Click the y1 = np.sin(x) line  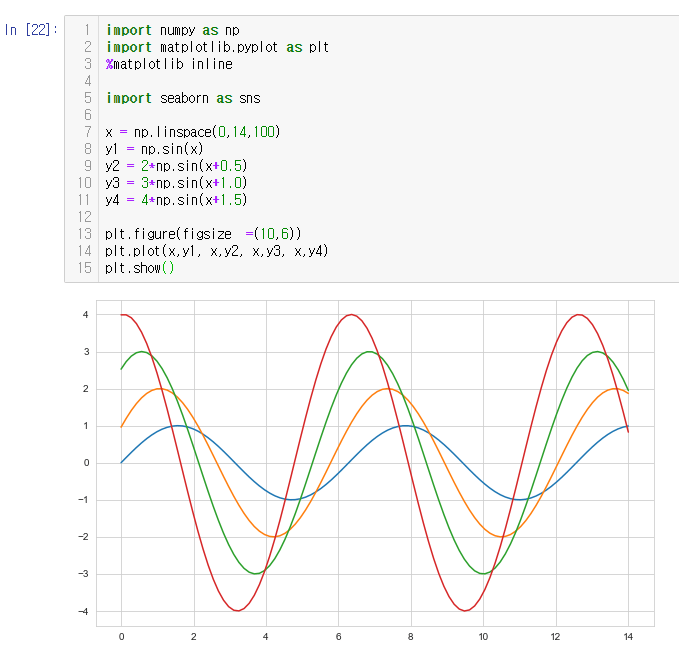154,149
